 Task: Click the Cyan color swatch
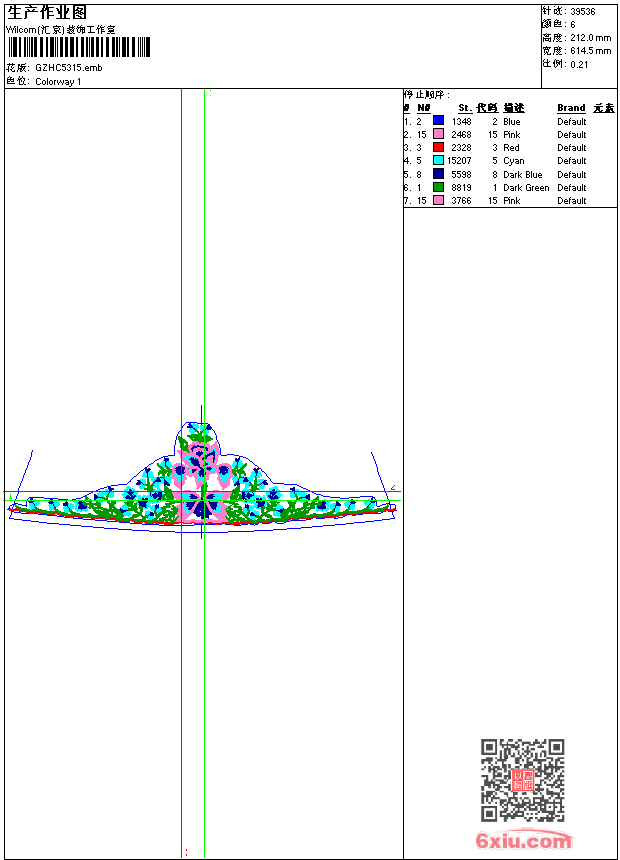point(438,160)
